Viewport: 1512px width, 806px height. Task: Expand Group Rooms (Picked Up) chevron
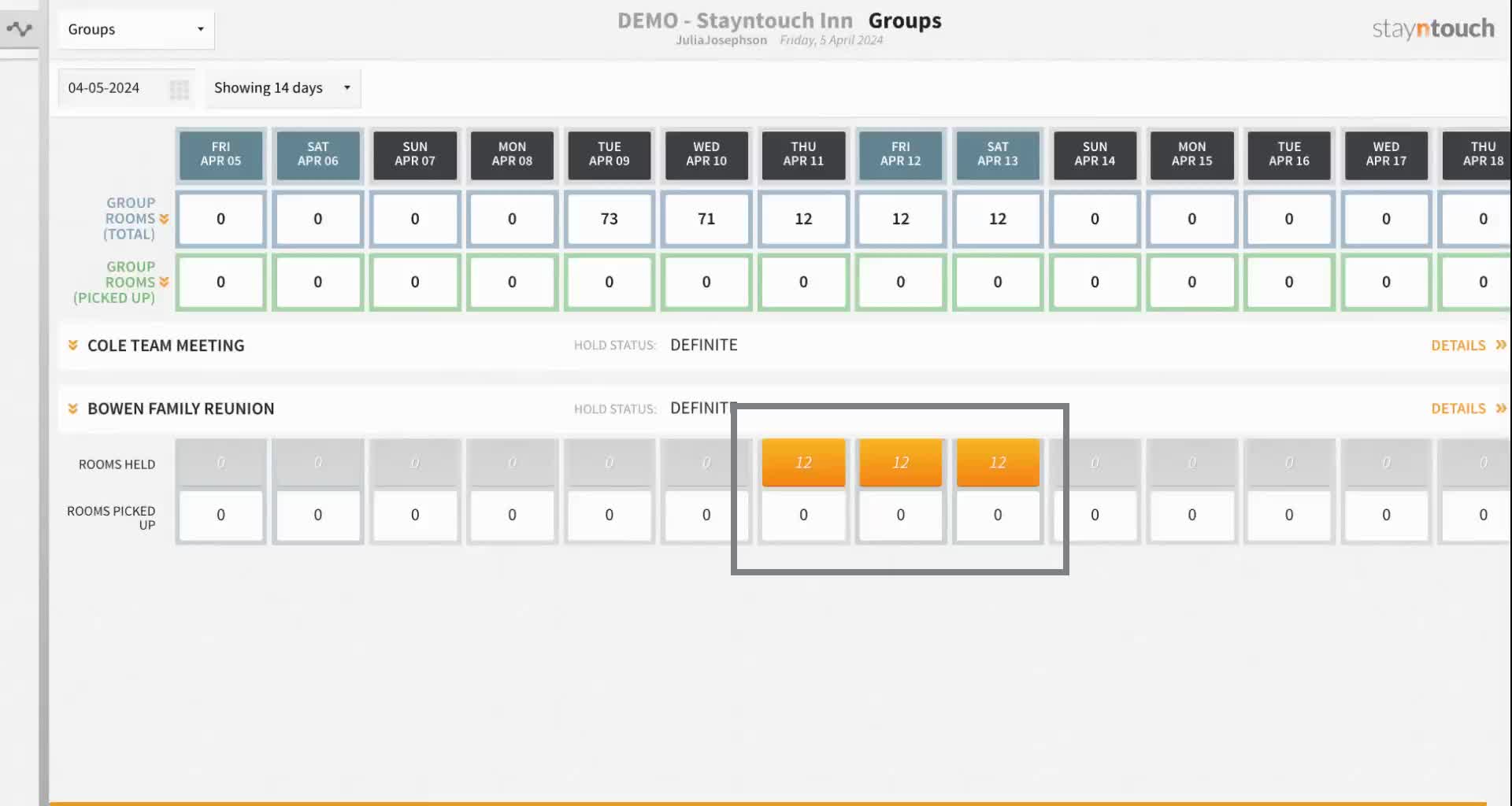pyautogui.click(x=164, y=282)
